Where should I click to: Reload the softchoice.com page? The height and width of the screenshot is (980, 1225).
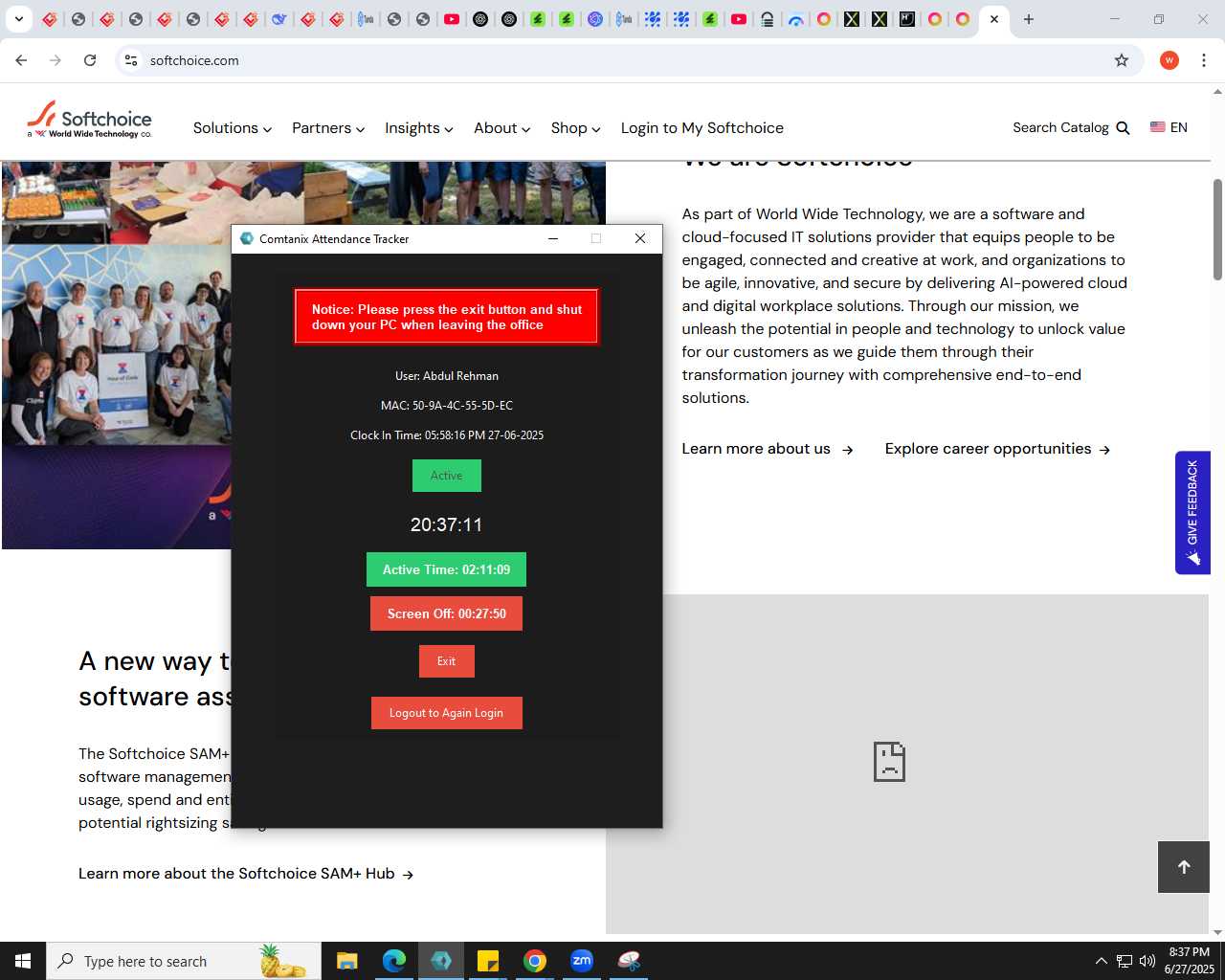90,60
